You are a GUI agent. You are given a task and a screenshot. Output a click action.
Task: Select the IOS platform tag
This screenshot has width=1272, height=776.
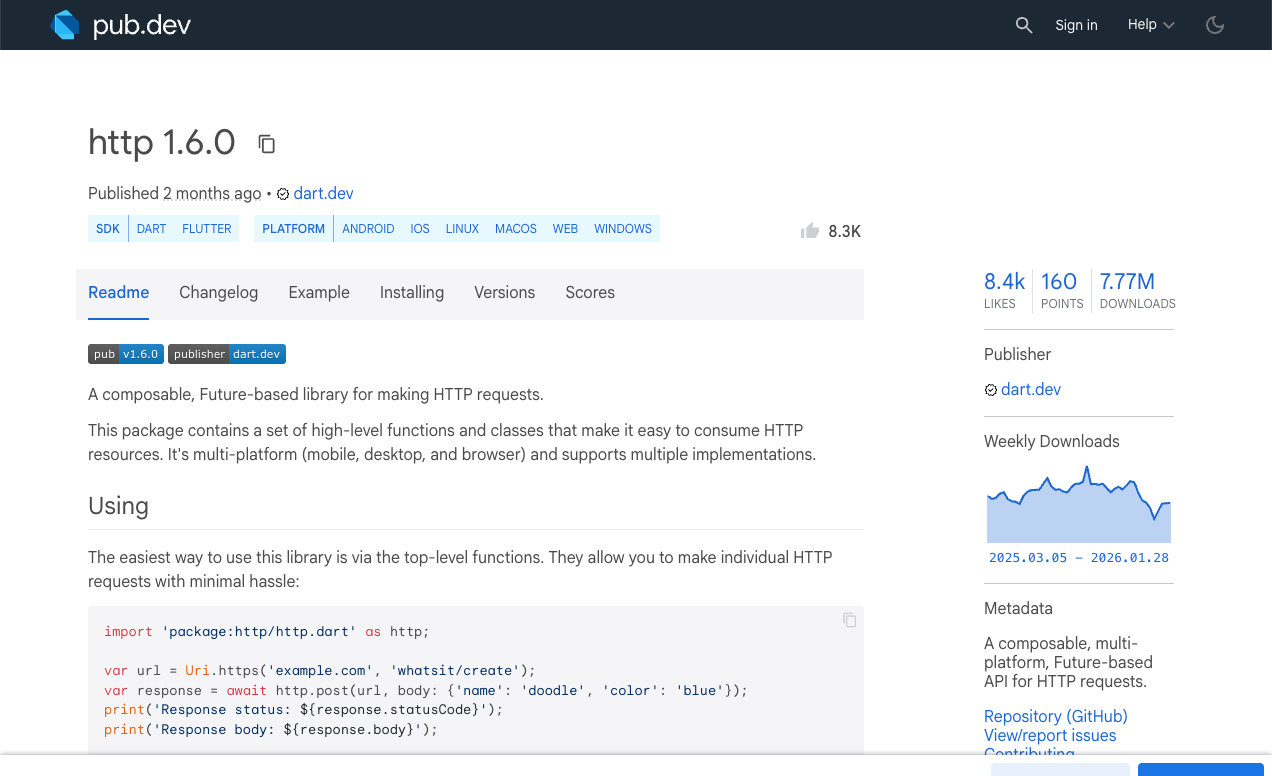[420, 229]
